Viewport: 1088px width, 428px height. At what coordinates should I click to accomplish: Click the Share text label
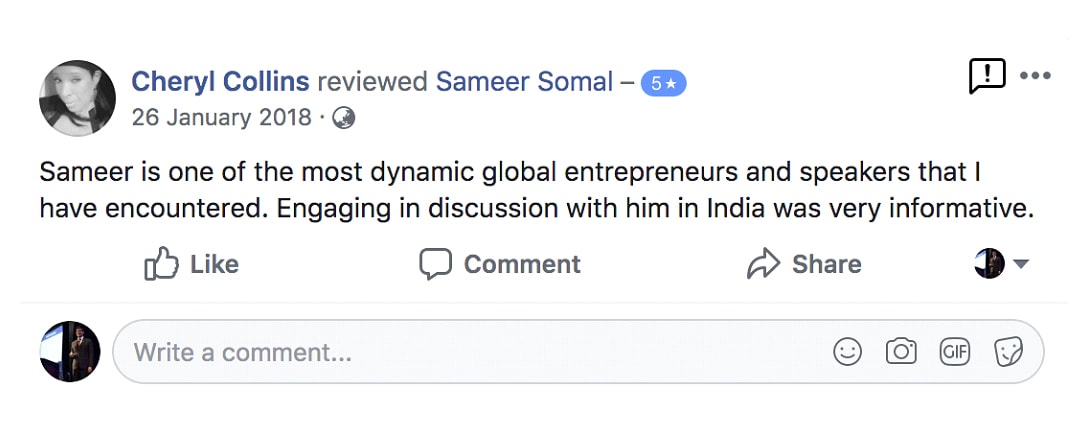(826, 264)
